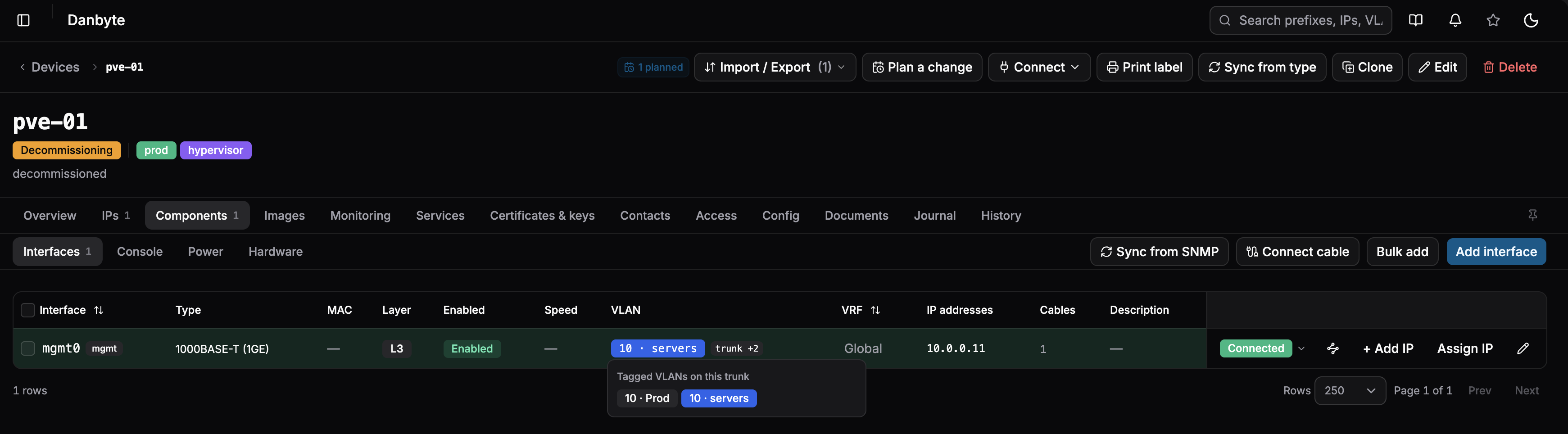Switch theme with the moon icon
This screenshot has height=434, width=1568.
pos(1531,20)
